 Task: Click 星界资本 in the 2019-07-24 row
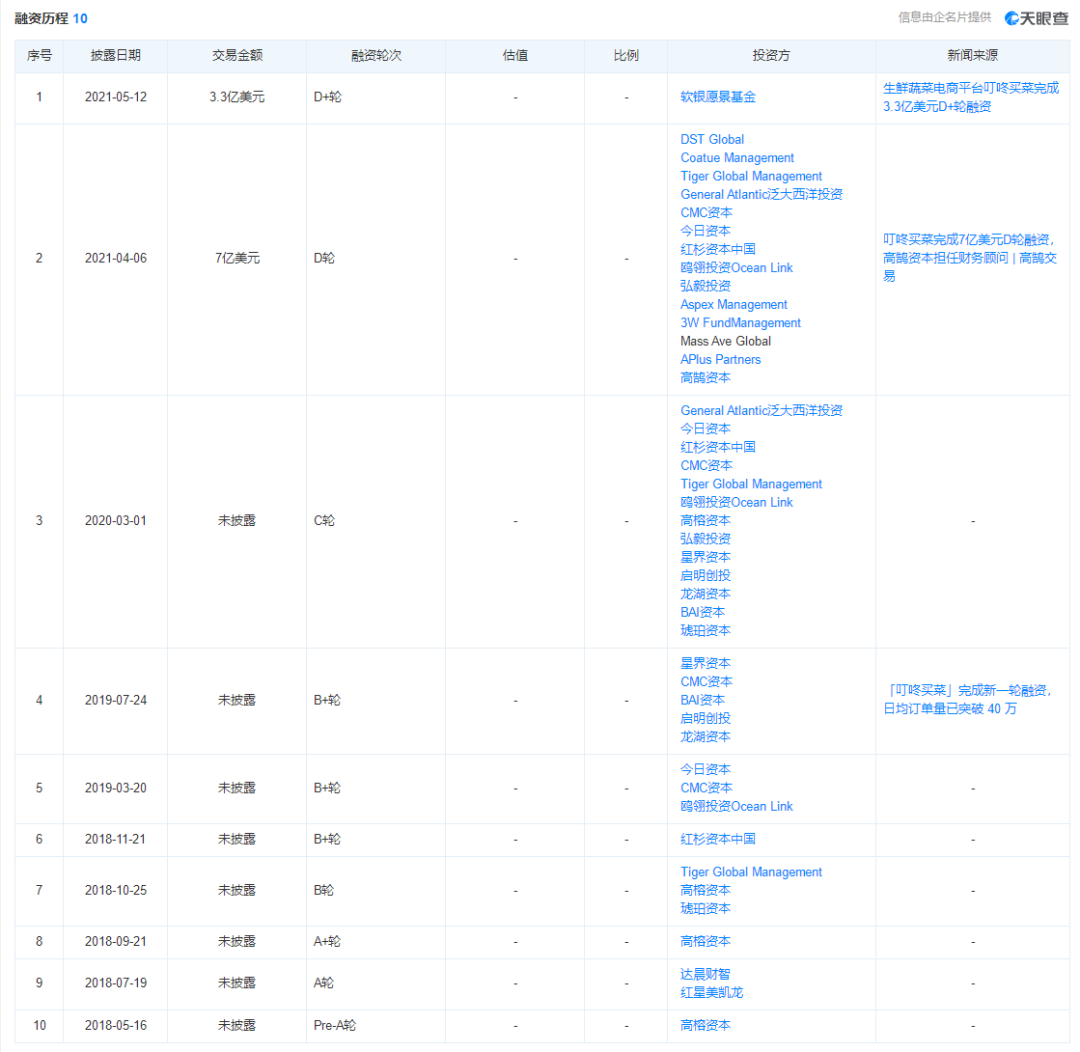pos(705,663)
